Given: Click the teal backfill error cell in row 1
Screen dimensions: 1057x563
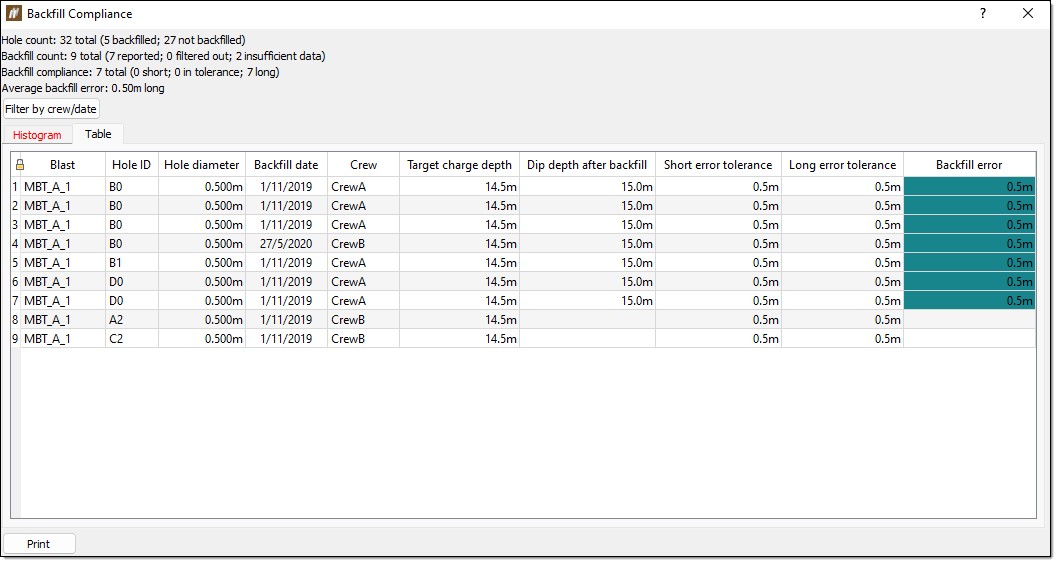Looking at the screenshot, I should click(x=969, y=187).
